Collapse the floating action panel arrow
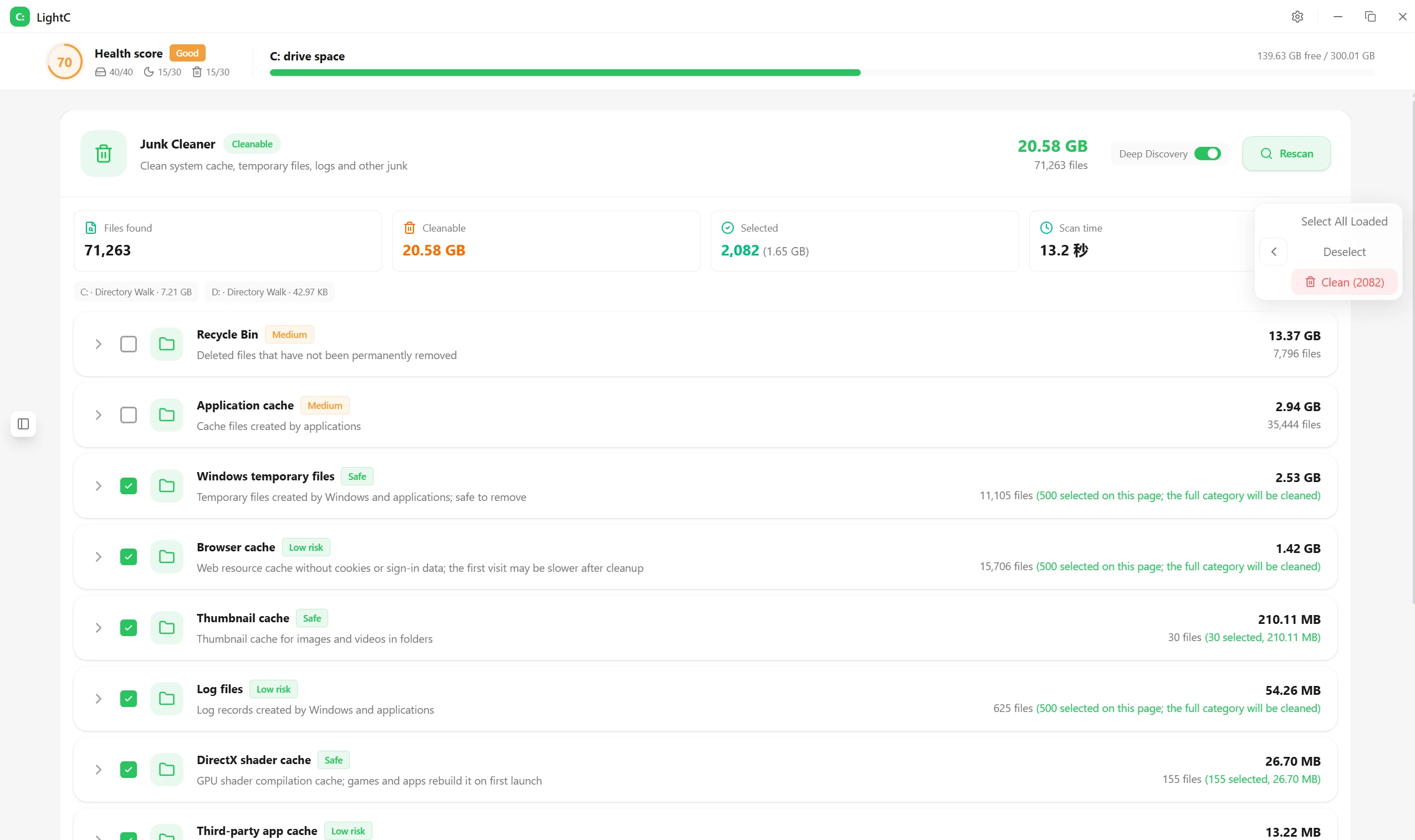The image size is (1415, 840). coord(1274,252)
